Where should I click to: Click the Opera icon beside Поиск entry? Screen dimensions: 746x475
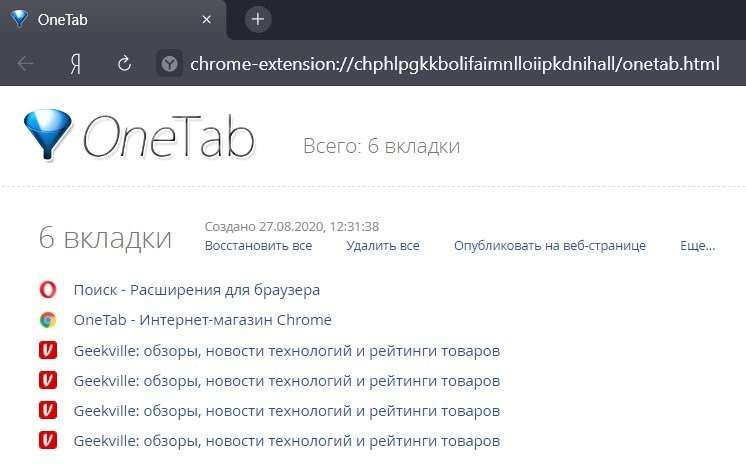pyautogui.click(x=47, y=290)
